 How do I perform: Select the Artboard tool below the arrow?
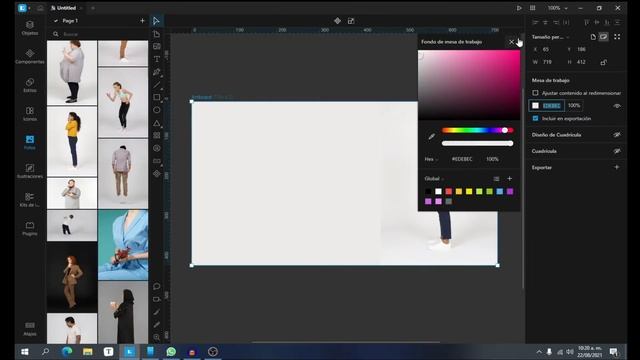coord(157,34)
